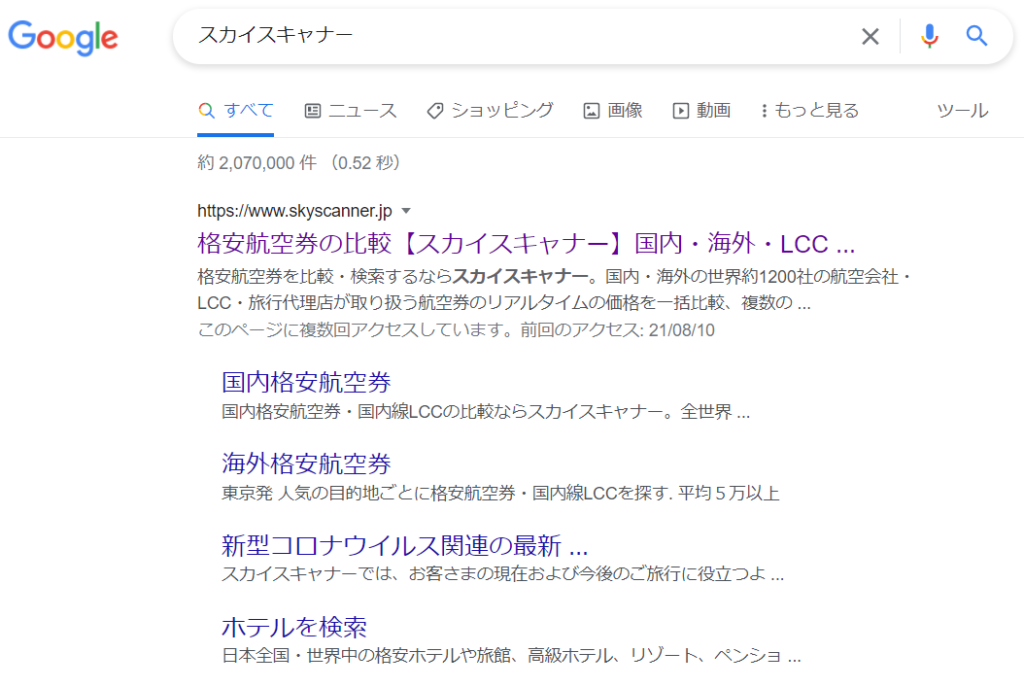Image resolution: width=1024 pixels, height=687 pixels.
Task: Click the play icon beside 動画
Action: (680, 111)
